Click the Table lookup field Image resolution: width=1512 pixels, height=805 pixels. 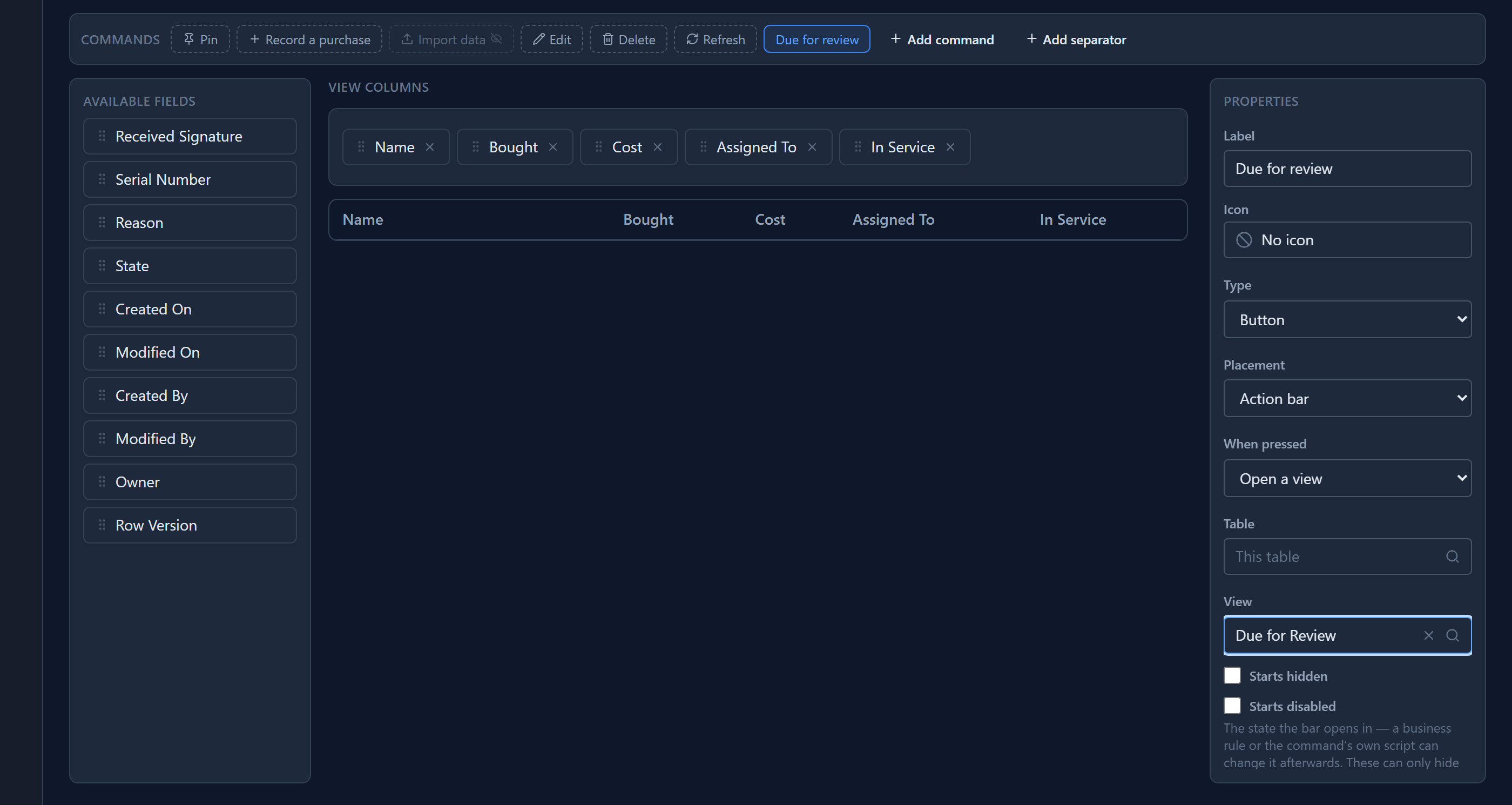pyautogui.click(x=1347, y=556)
